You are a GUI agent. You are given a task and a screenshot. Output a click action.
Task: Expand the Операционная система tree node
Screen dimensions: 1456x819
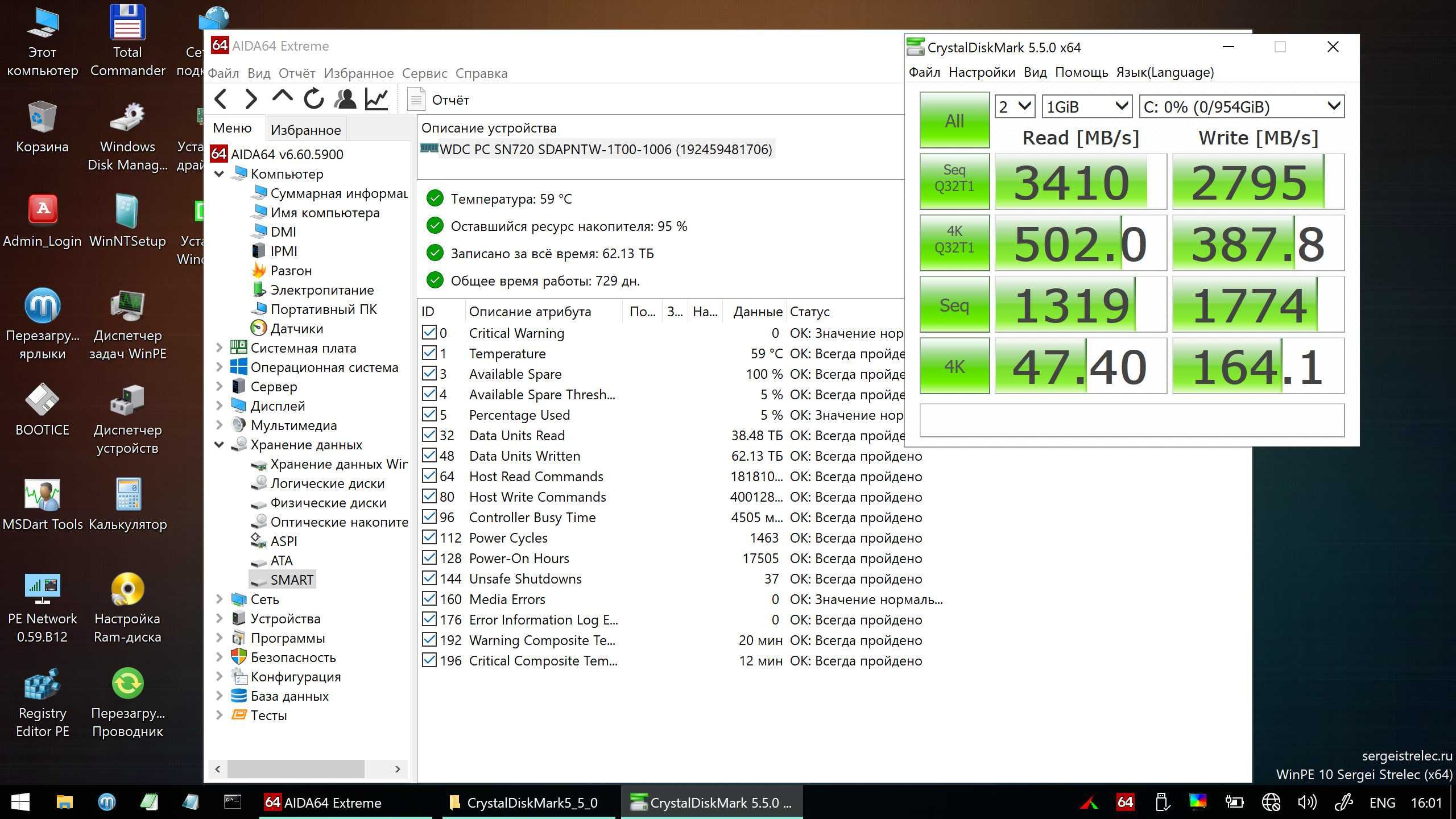click(x=219, y=367)
